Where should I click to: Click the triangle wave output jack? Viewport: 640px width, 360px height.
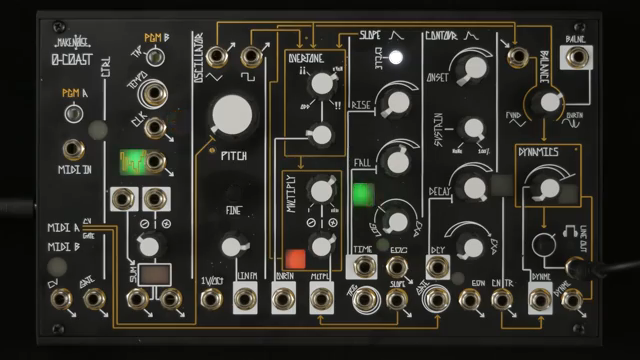(217, 57)
